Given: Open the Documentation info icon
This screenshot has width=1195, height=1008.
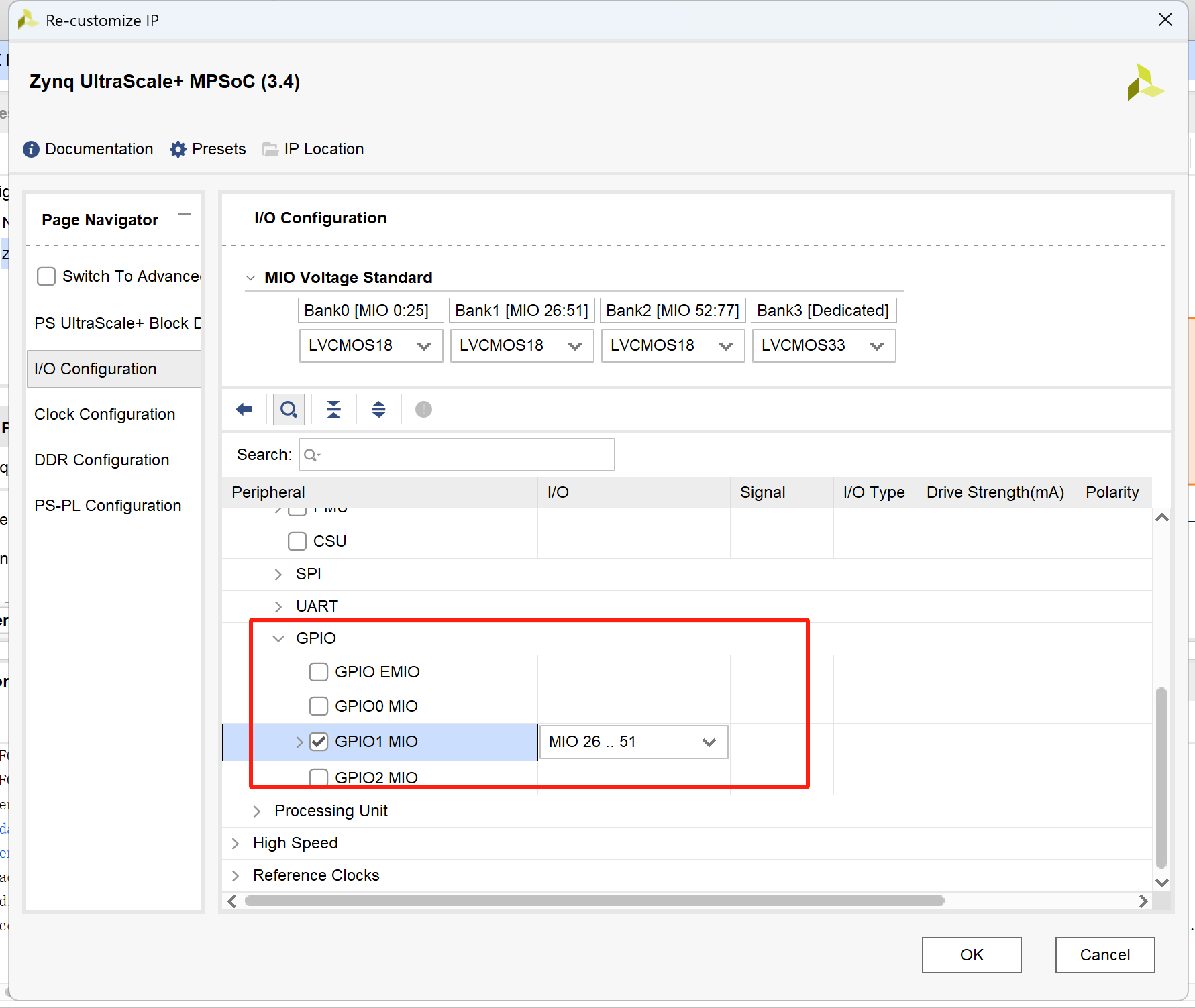Looking at the screenshot, I should click(31, 149).
